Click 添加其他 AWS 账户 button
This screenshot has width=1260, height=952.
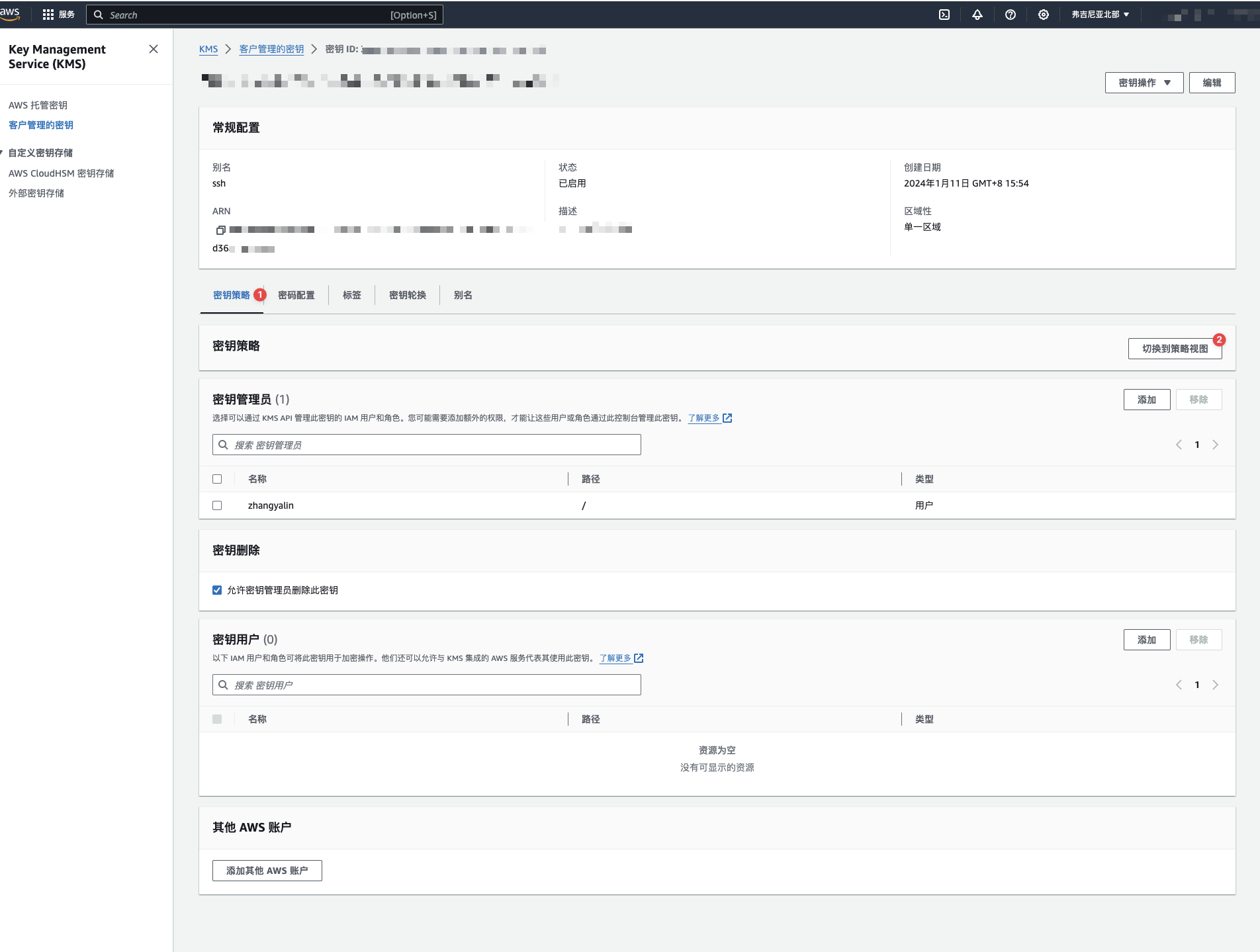pos(267,871)
